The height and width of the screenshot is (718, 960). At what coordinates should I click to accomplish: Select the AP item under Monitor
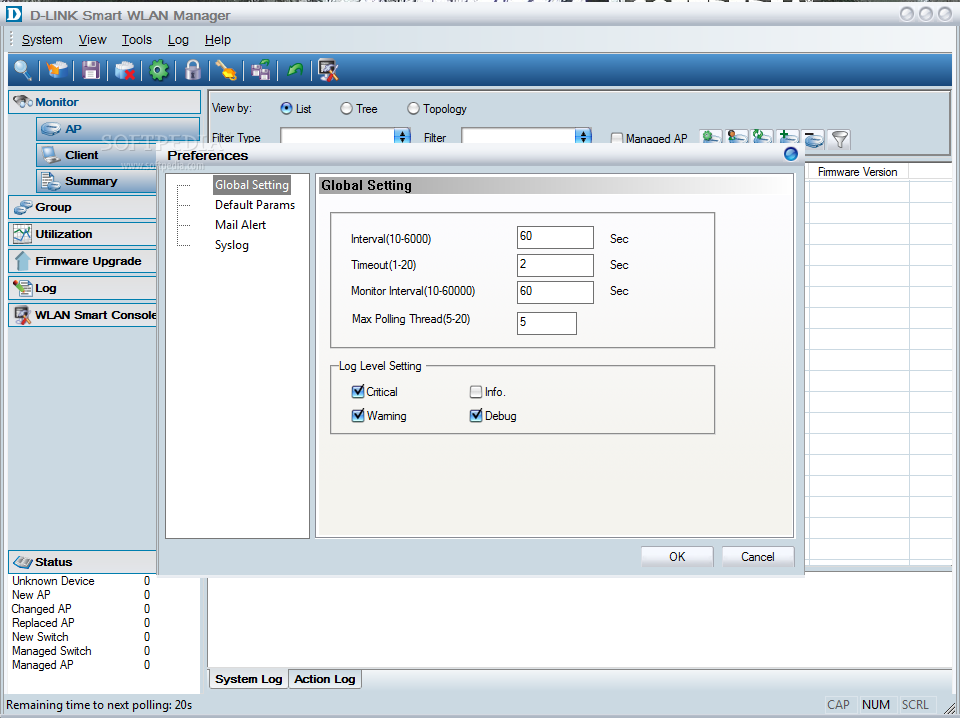tap(118, 129)
